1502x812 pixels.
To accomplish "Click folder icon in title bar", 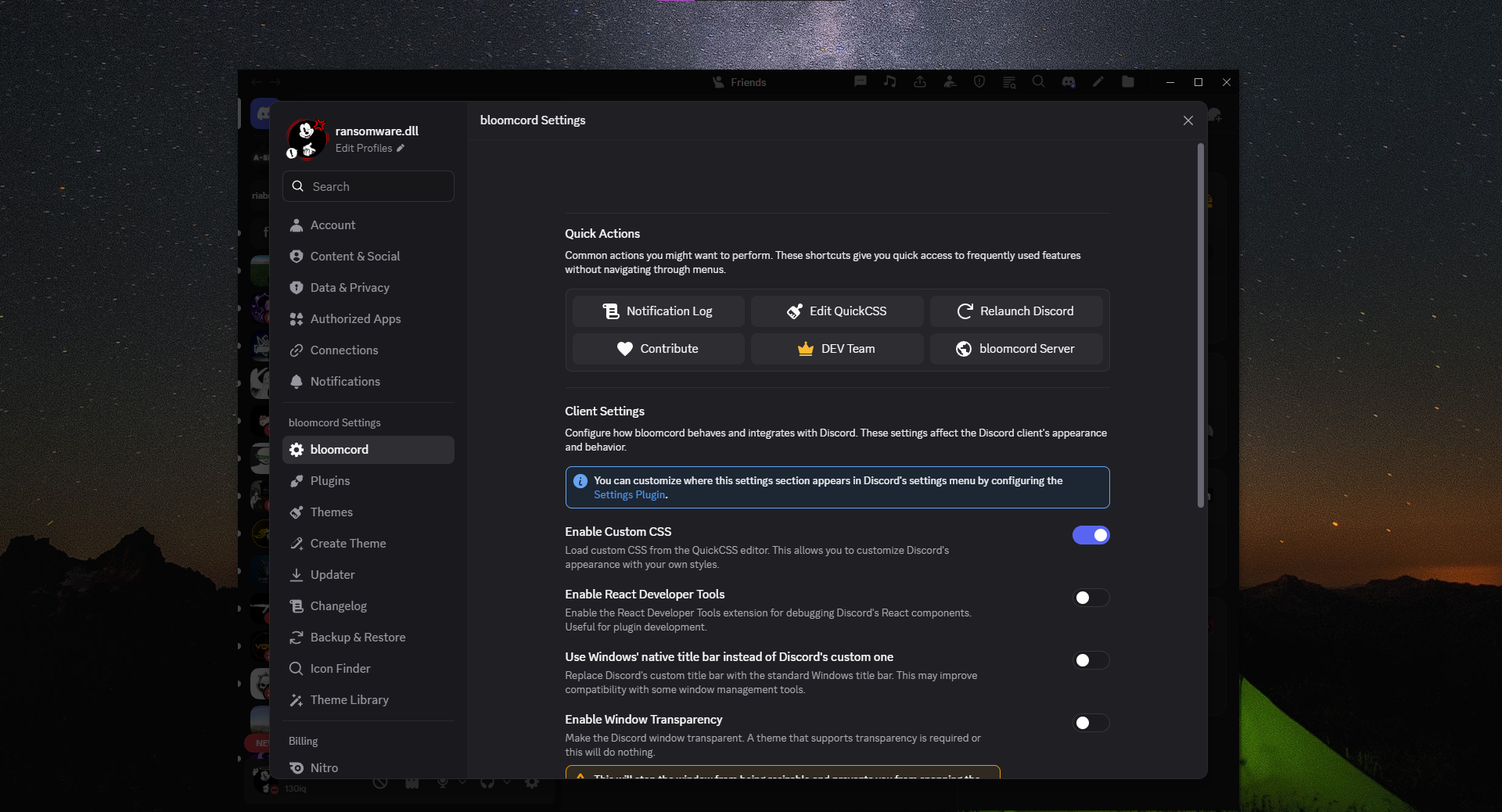I will click(1128, 81).
